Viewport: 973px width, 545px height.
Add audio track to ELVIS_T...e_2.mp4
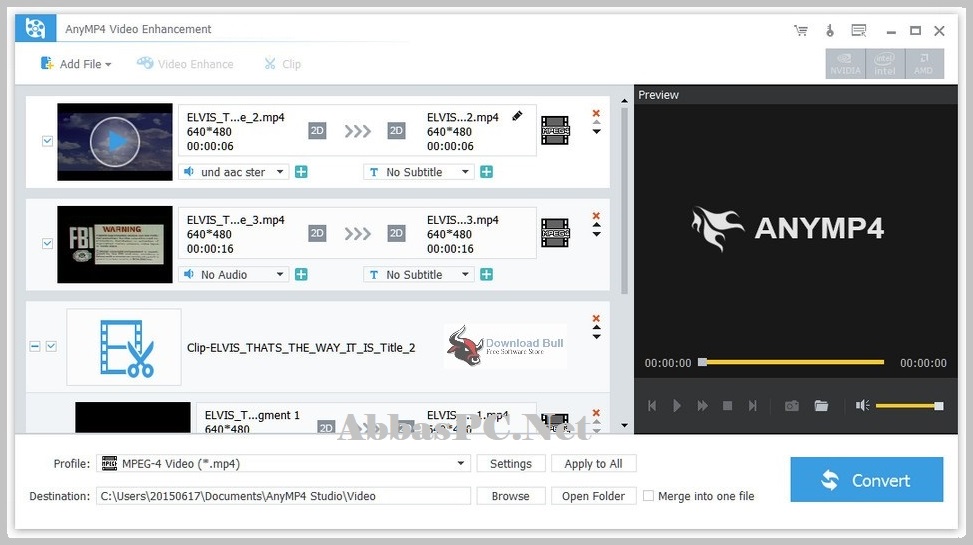click(301, 172)
